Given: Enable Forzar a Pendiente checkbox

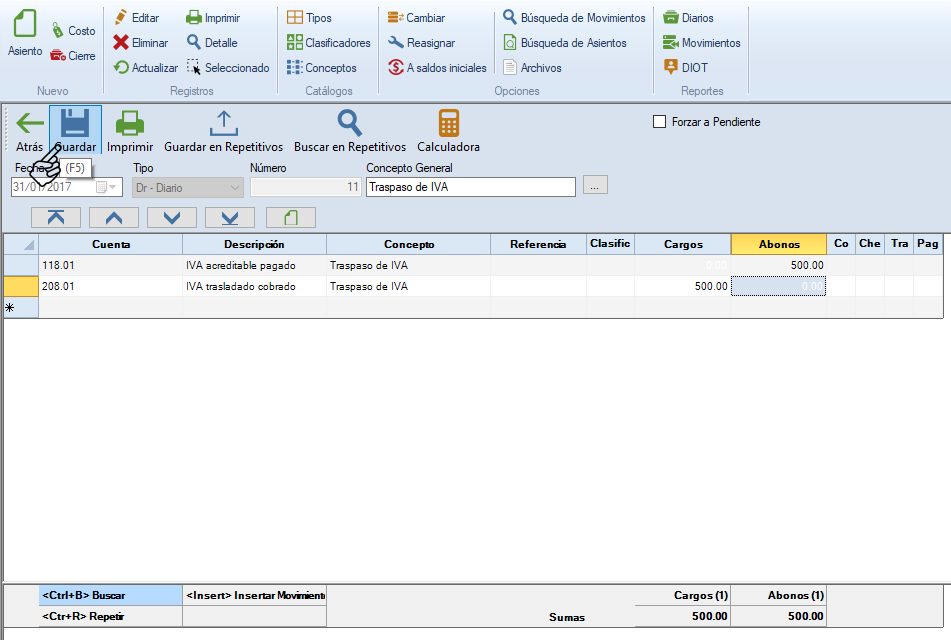Looking at the screenshot, I should (659, 122).
